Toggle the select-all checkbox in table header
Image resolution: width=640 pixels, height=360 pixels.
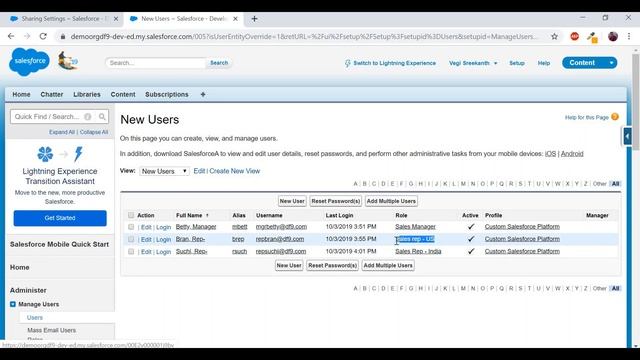tap(131, 215)
